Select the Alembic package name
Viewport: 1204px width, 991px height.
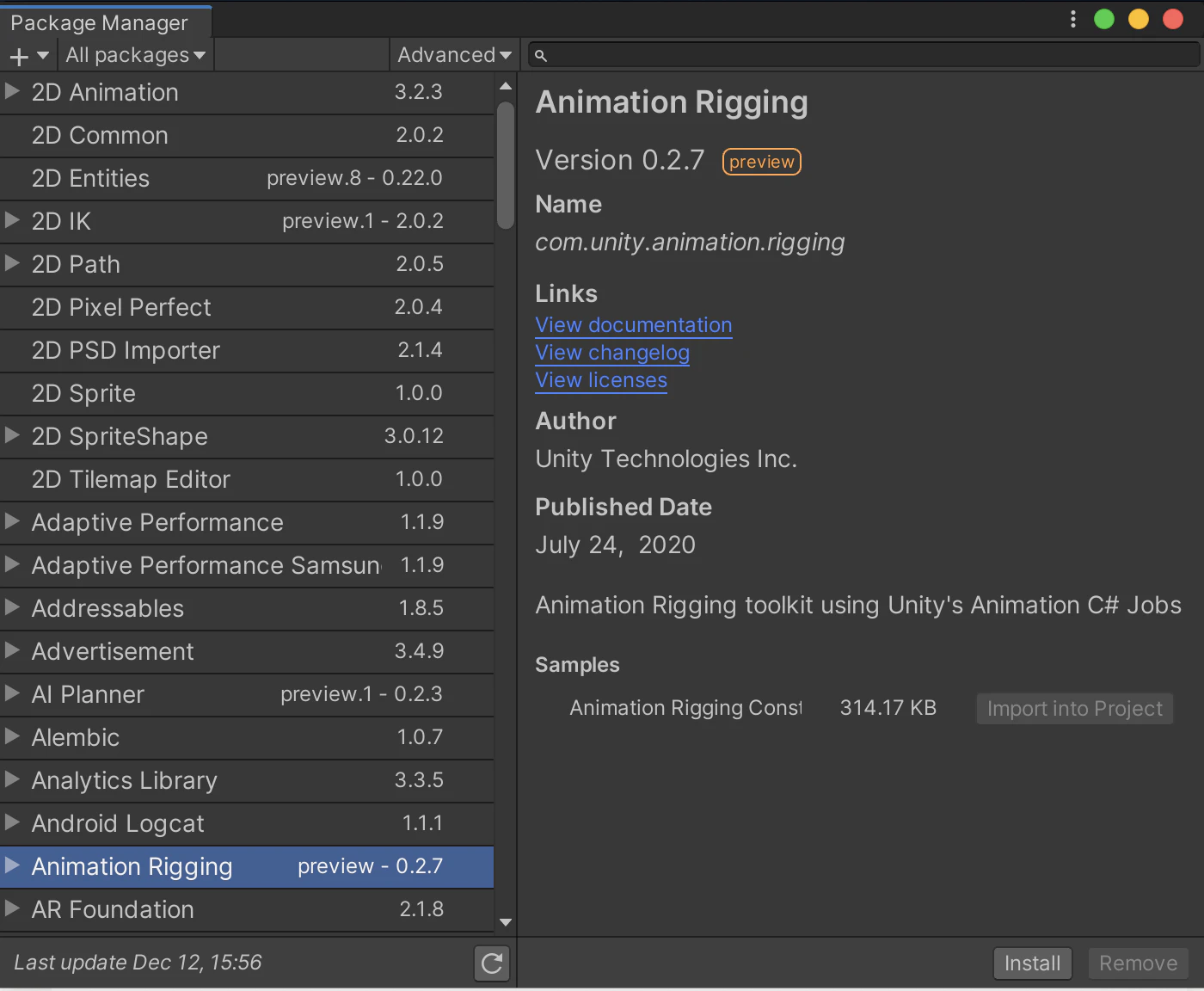[x=76, y=737]
